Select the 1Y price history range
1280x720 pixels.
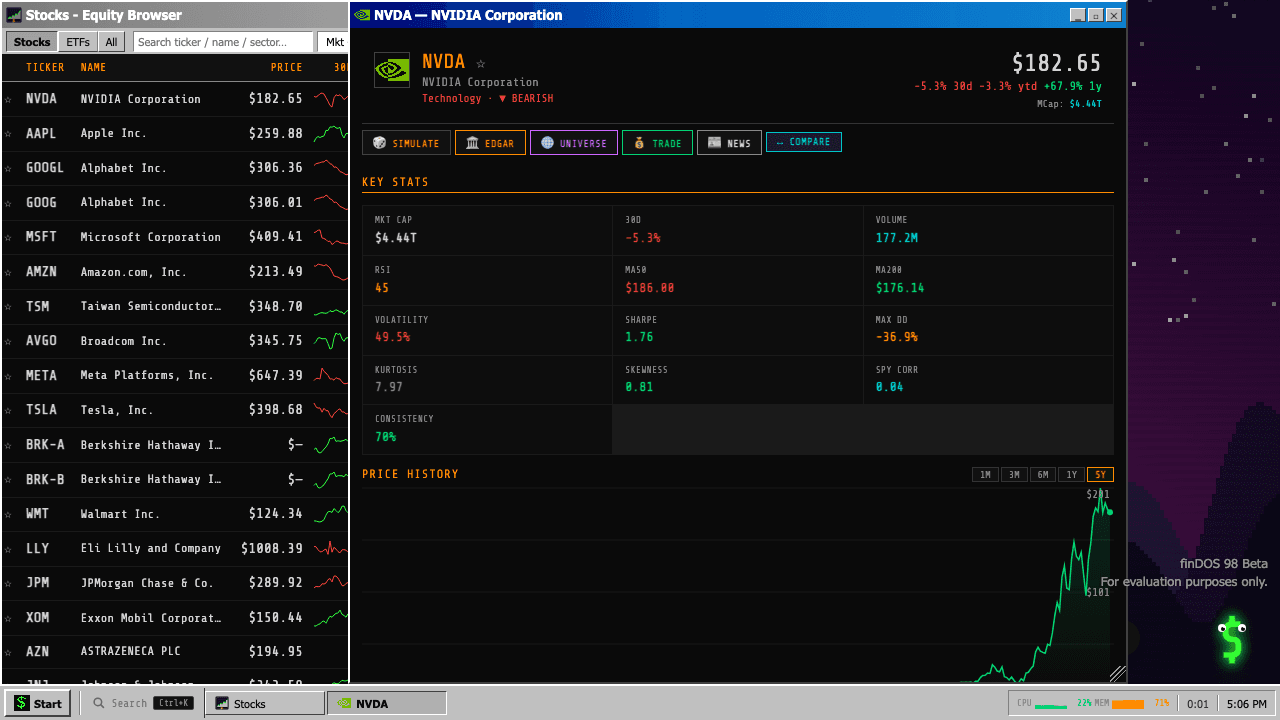pyautogui.click(x=1071, y=475)
